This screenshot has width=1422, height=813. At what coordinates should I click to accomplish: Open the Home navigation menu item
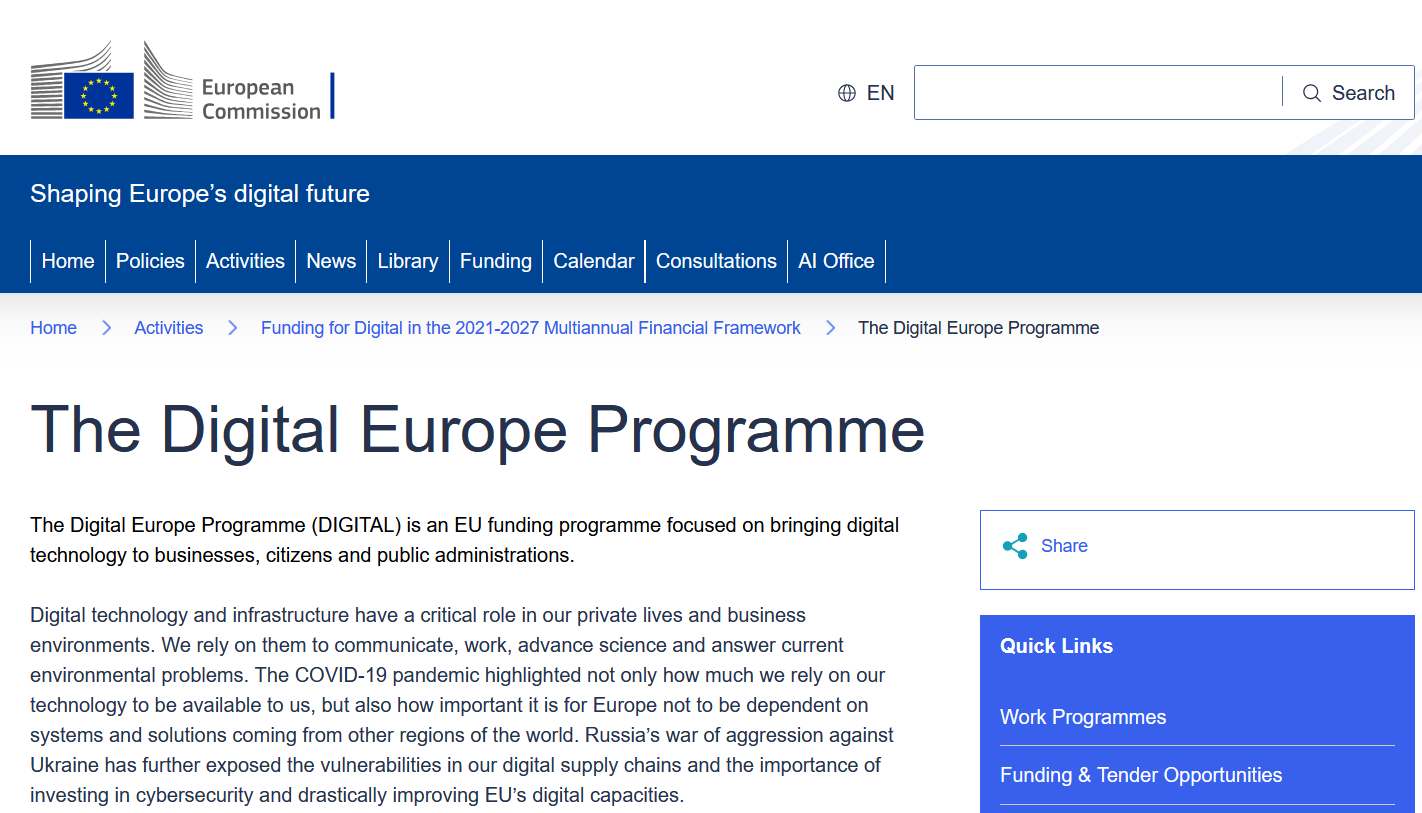point(68,261)
